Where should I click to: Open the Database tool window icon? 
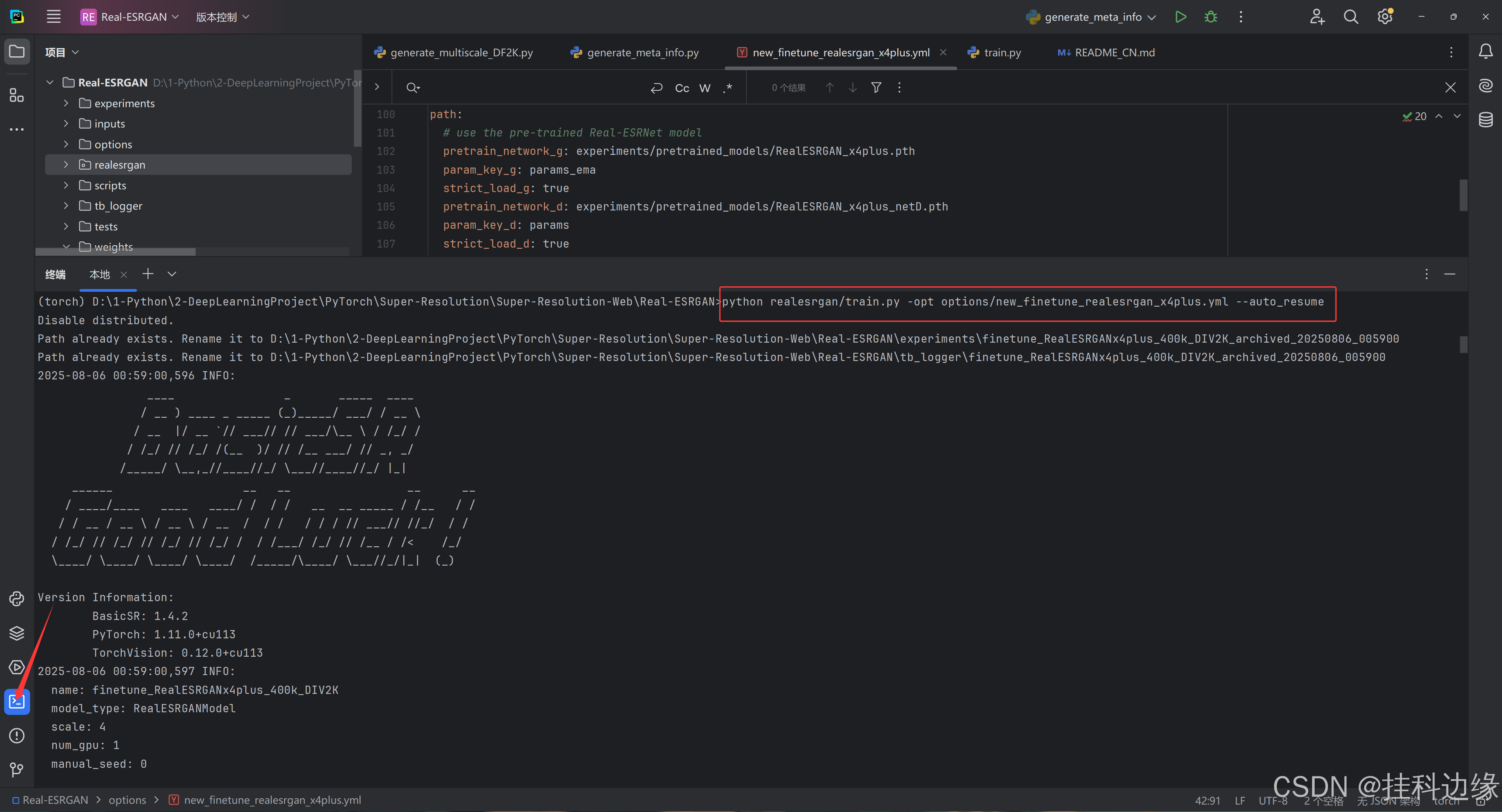1485,120
